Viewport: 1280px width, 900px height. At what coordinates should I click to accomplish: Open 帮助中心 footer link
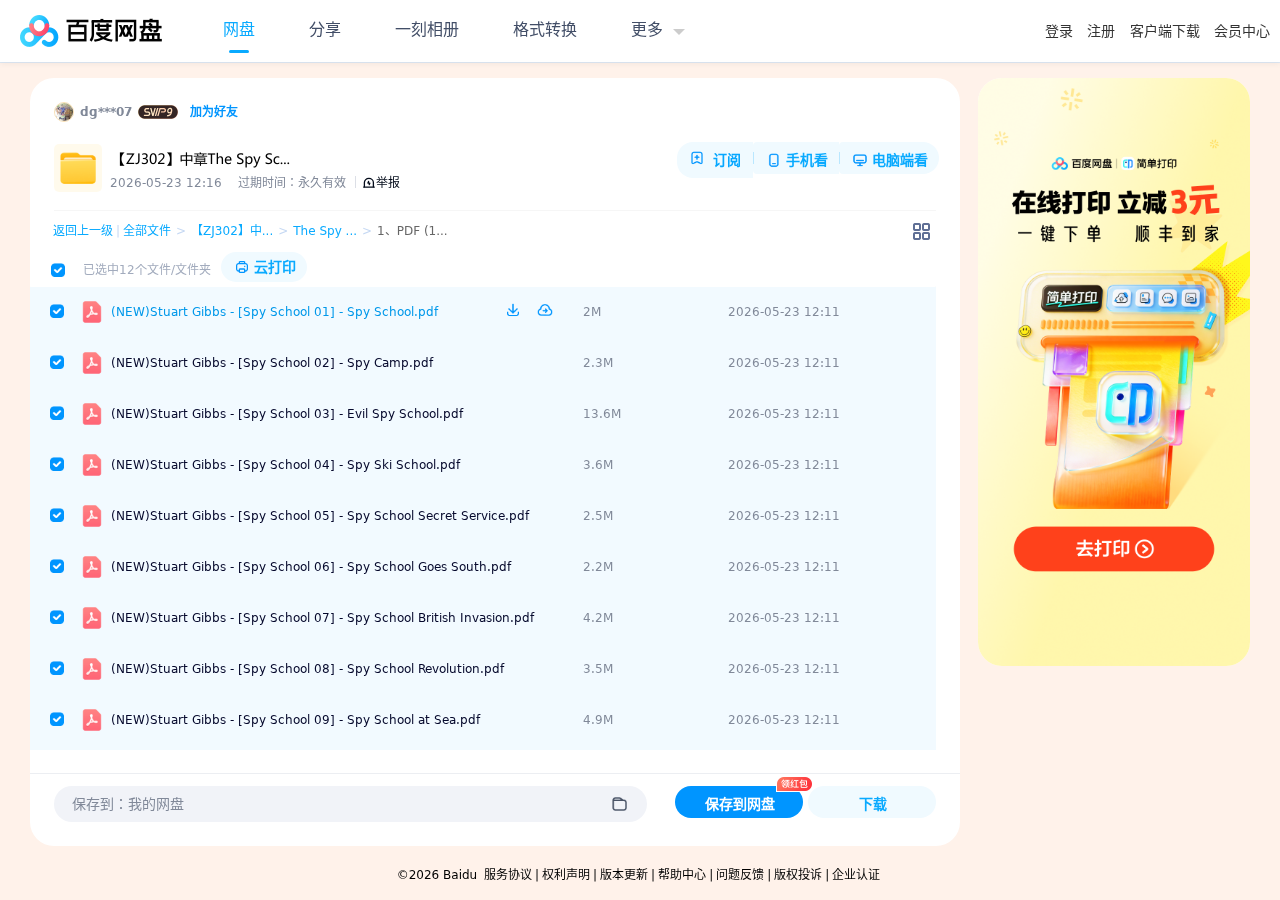click(x=682, y=875)
